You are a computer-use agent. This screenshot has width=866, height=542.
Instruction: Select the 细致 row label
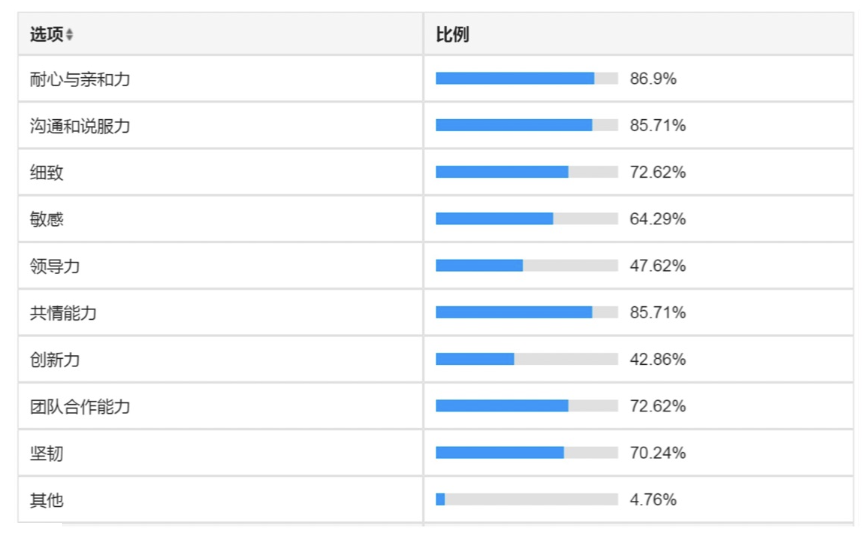click(x=47, y=172)
